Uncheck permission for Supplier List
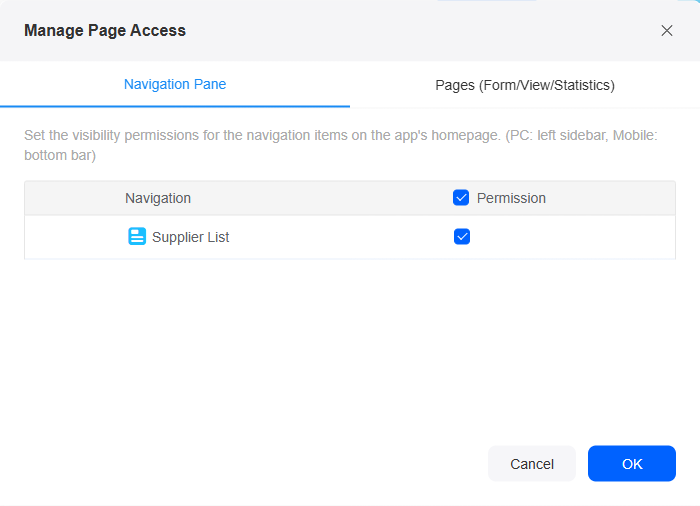700x506 pixels. (462, 237)
